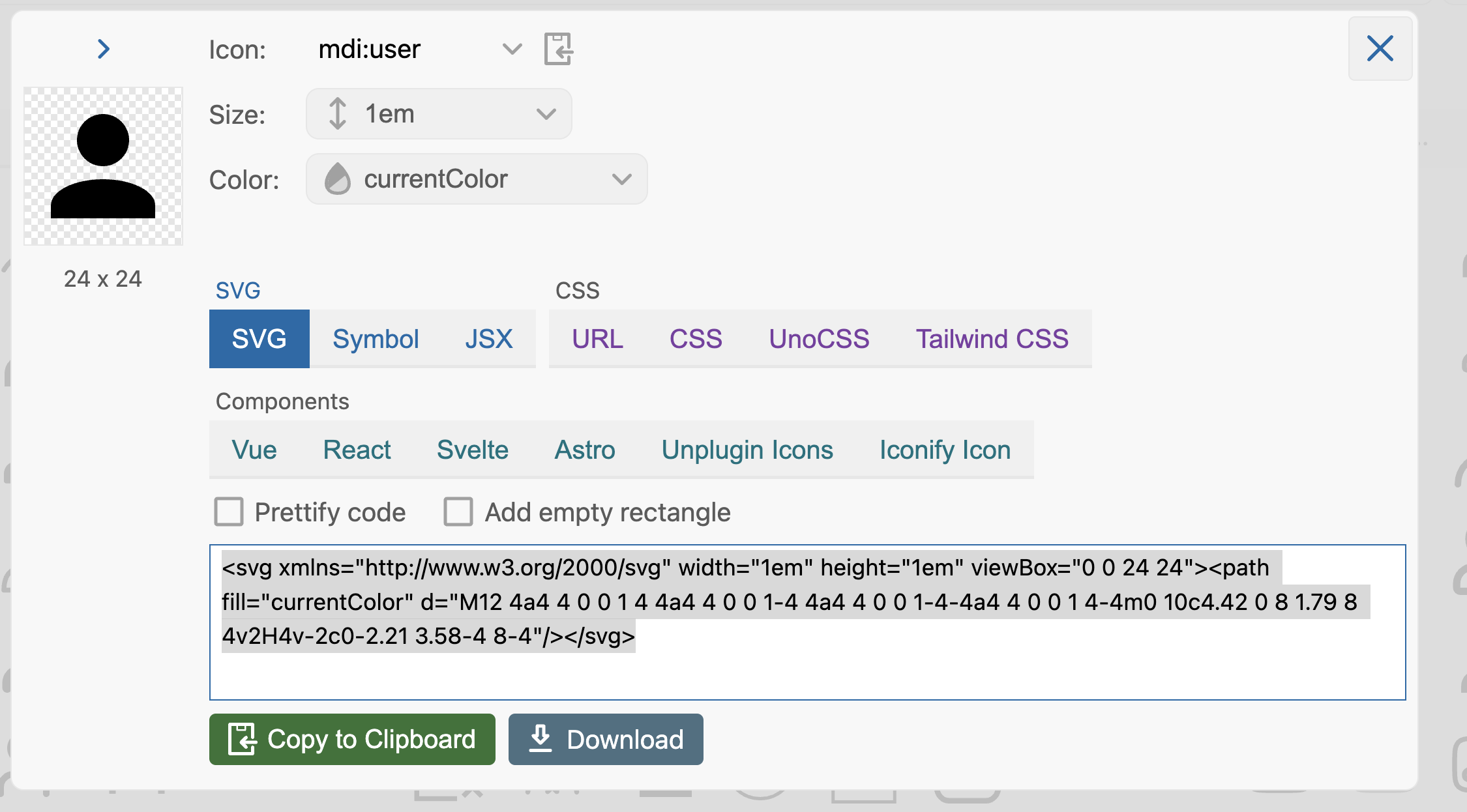
Task: Switch to the Symbol tab
Action: (376, 339)
